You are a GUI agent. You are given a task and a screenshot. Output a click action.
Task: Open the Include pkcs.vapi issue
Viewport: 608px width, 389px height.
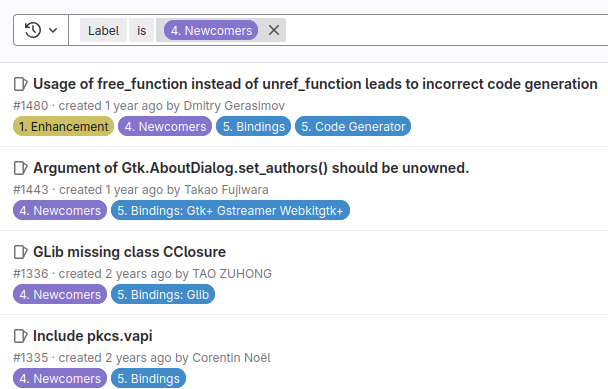[93, 336]
